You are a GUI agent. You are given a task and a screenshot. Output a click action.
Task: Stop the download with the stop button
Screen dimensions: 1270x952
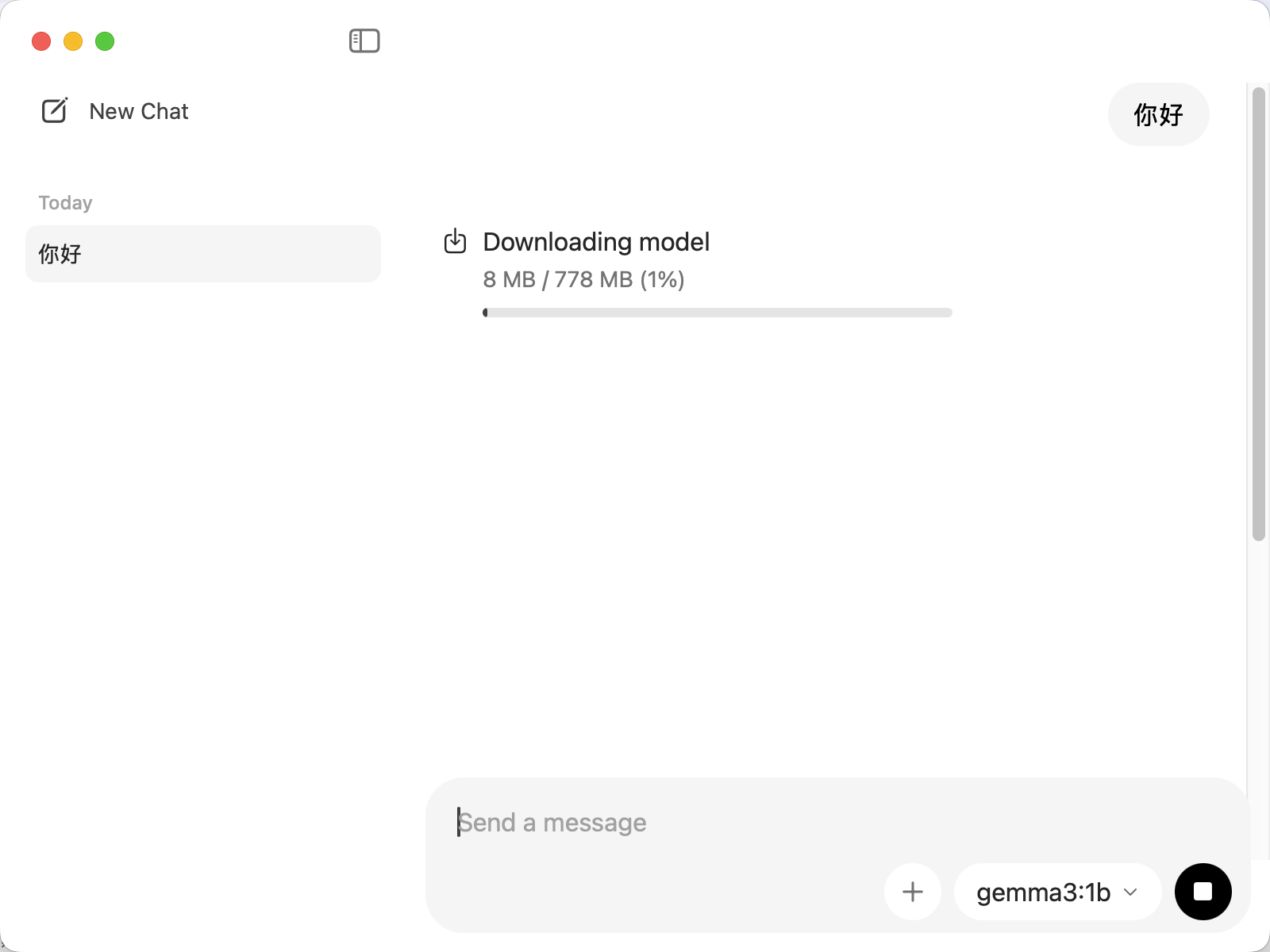point(1203,892)
